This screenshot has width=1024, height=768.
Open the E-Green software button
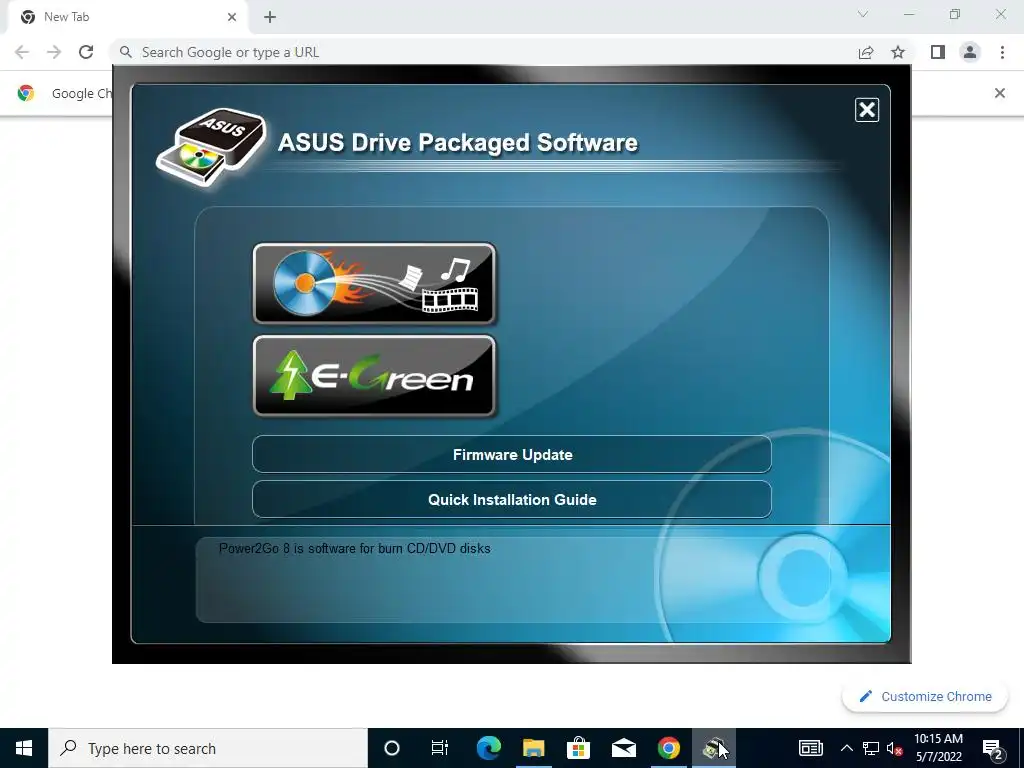[x=374, y=376]
